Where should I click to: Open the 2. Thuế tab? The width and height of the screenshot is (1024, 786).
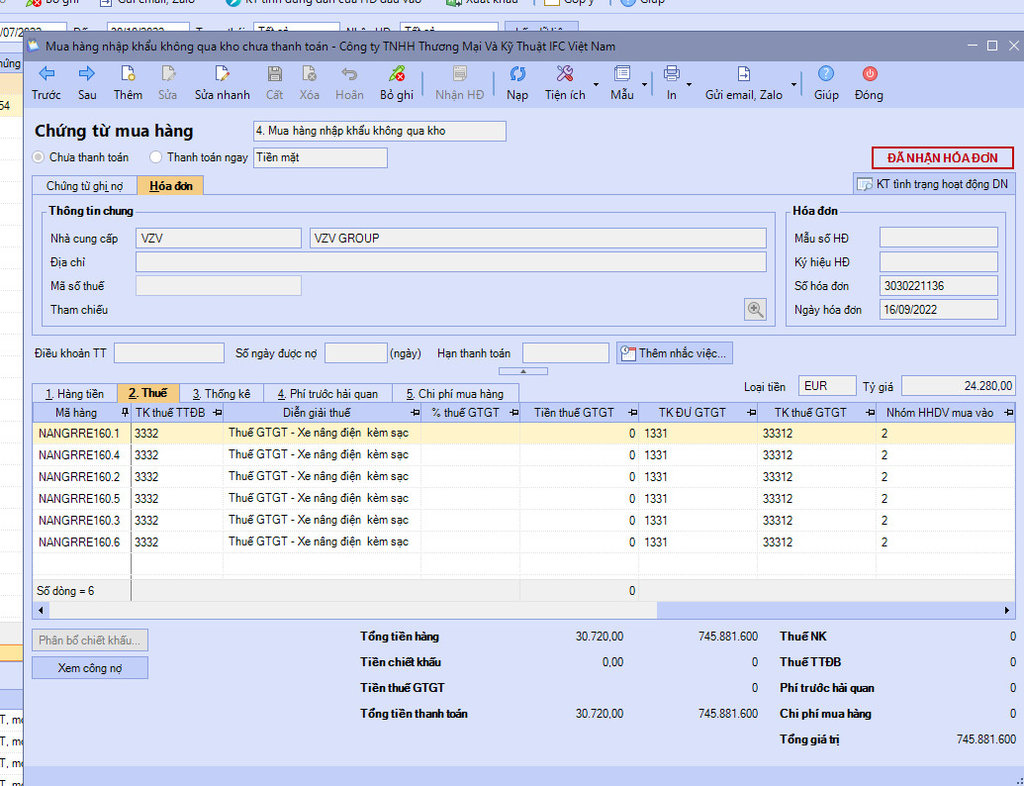[x=148, y=393]
